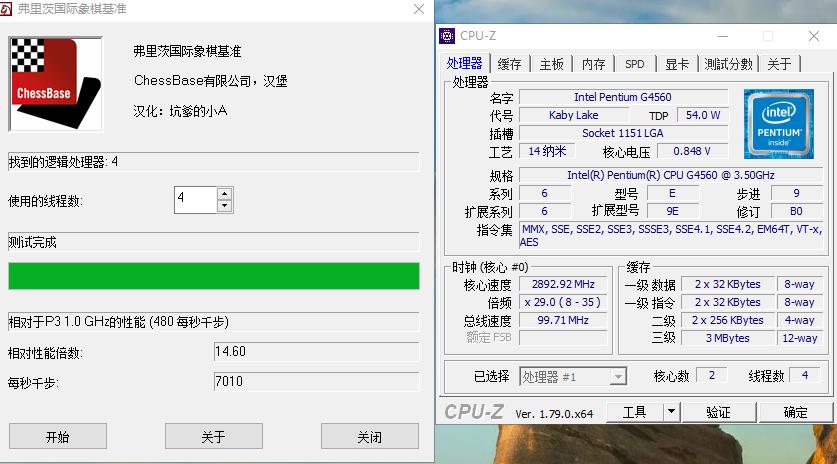
Task: Decrease thread count with down spinner arrow
Action: click(225, 206)
